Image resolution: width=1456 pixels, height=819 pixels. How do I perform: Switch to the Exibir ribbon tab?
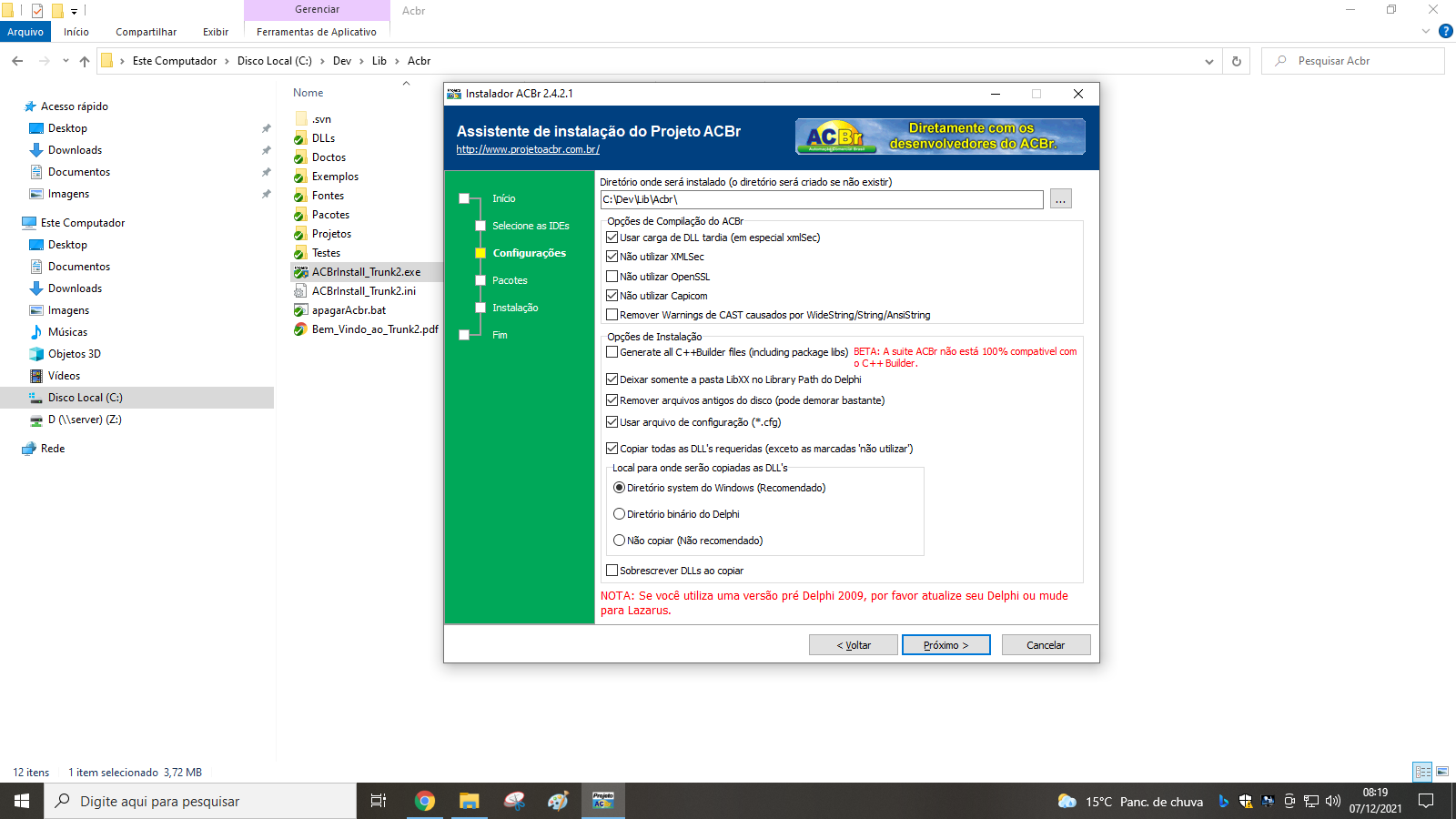click(216, 32)
